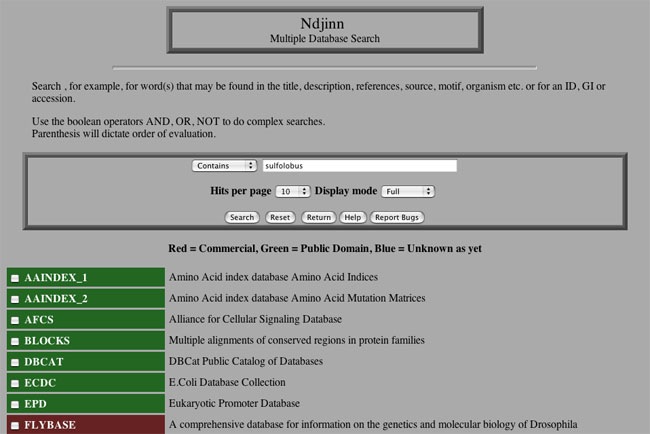
Task: Mark the EPD checkbox
Action: pos(16,404)
